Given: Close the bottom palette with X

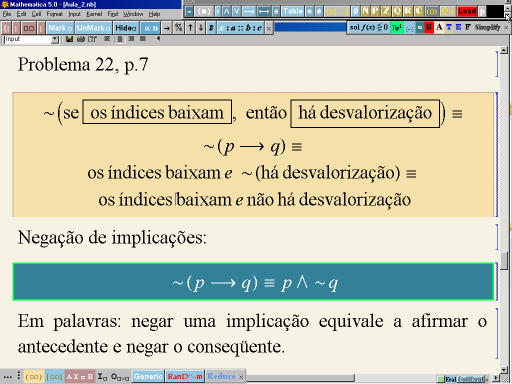Looking at the screenshot, I should [x=241, y=377].
